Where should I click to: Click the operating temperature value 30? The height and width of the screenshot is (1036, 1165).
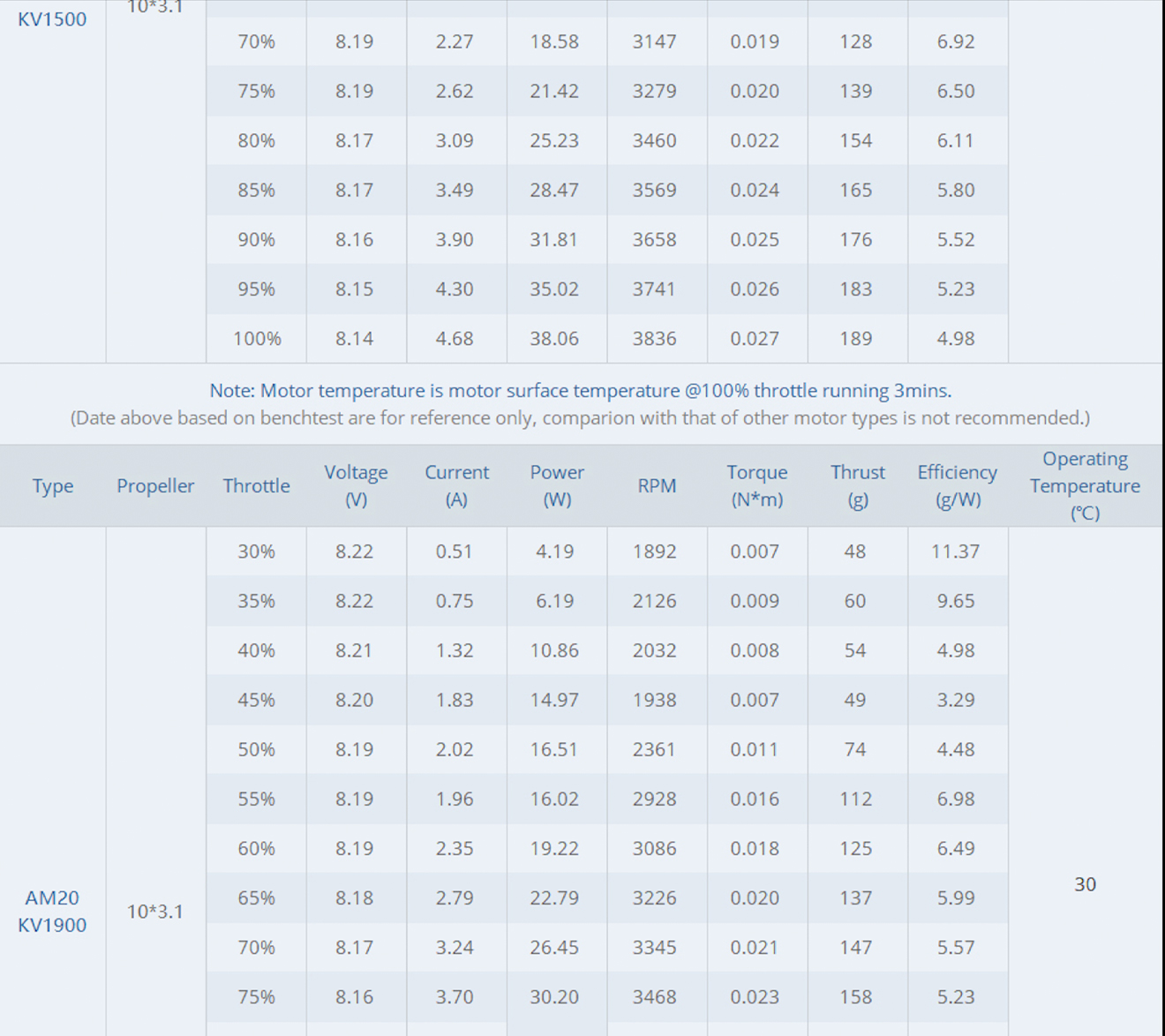click(x=1085, y=884)
